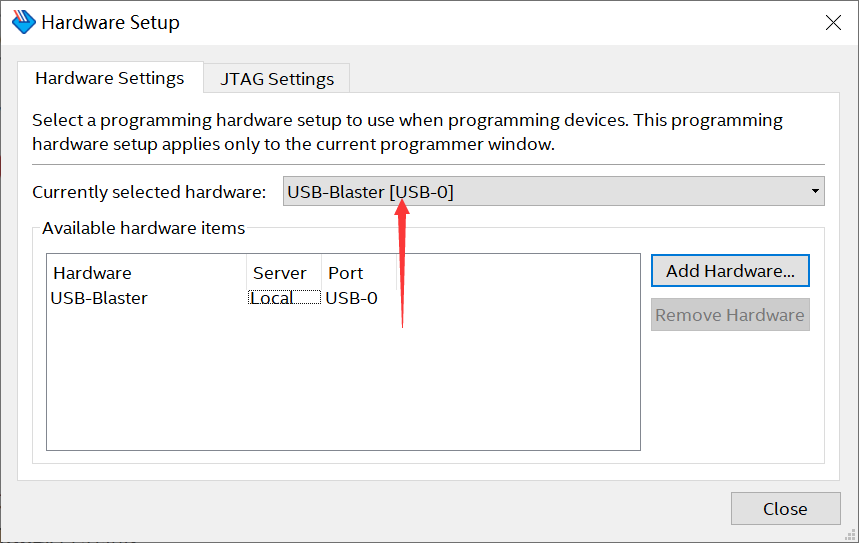The height and width of the screenshot is (543, 859).
Task: Select the USB-Blaster entry in hardware list
Action: pos(99,298)
